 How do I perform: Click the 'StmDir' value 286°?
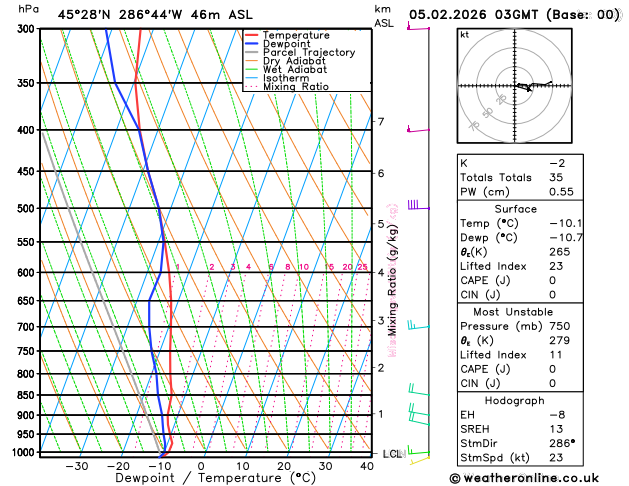click(562, 443)
